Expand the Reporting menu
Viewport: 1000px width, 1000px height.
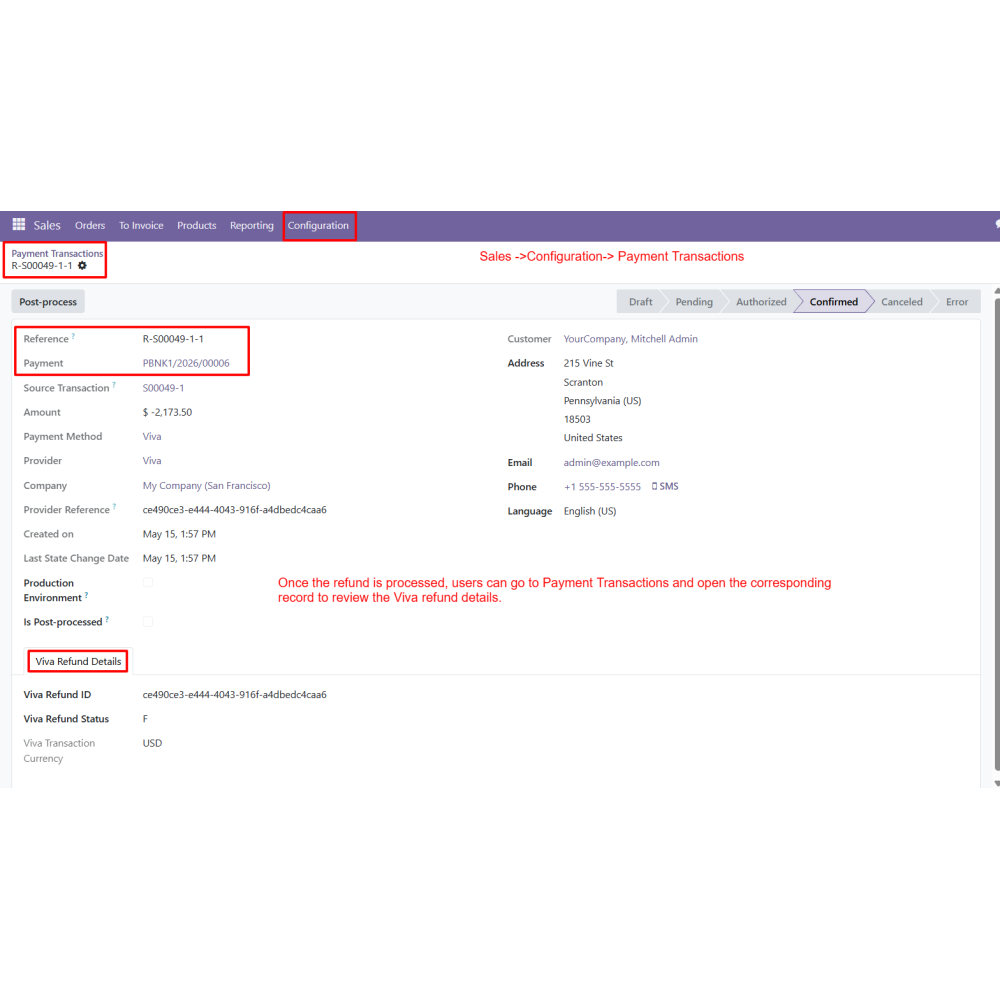[x=252, y=225]
